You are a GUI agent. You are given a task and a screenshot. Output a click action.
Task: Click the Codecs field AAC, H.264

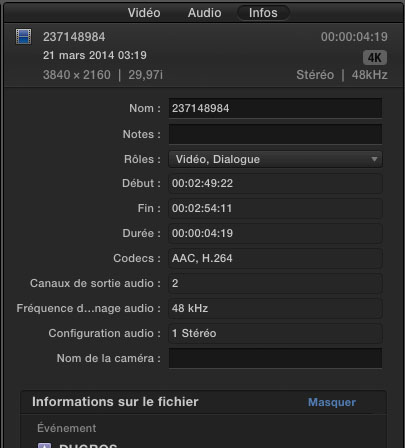[x=275, y=258]
